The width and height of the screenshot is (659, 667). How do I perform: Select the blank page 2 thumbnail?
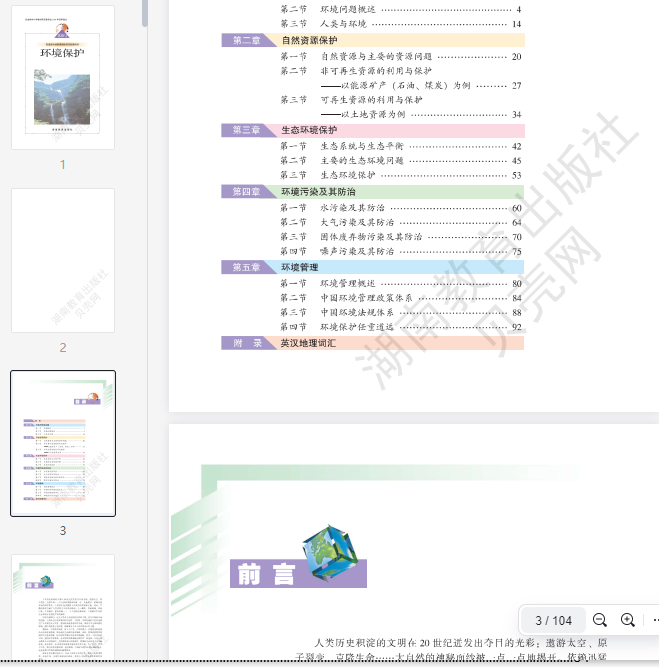62,260
